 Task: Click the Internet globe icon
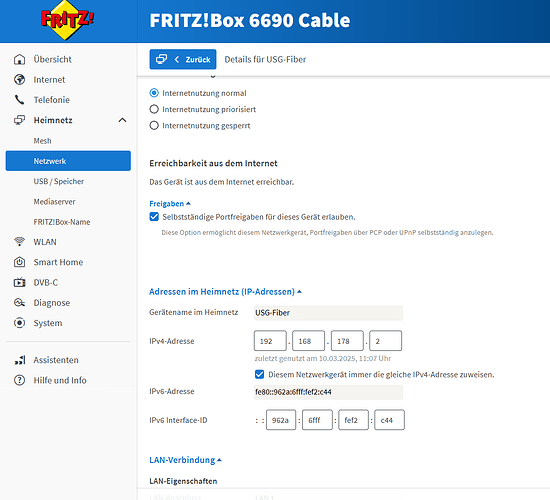click(x=19, y=80)
